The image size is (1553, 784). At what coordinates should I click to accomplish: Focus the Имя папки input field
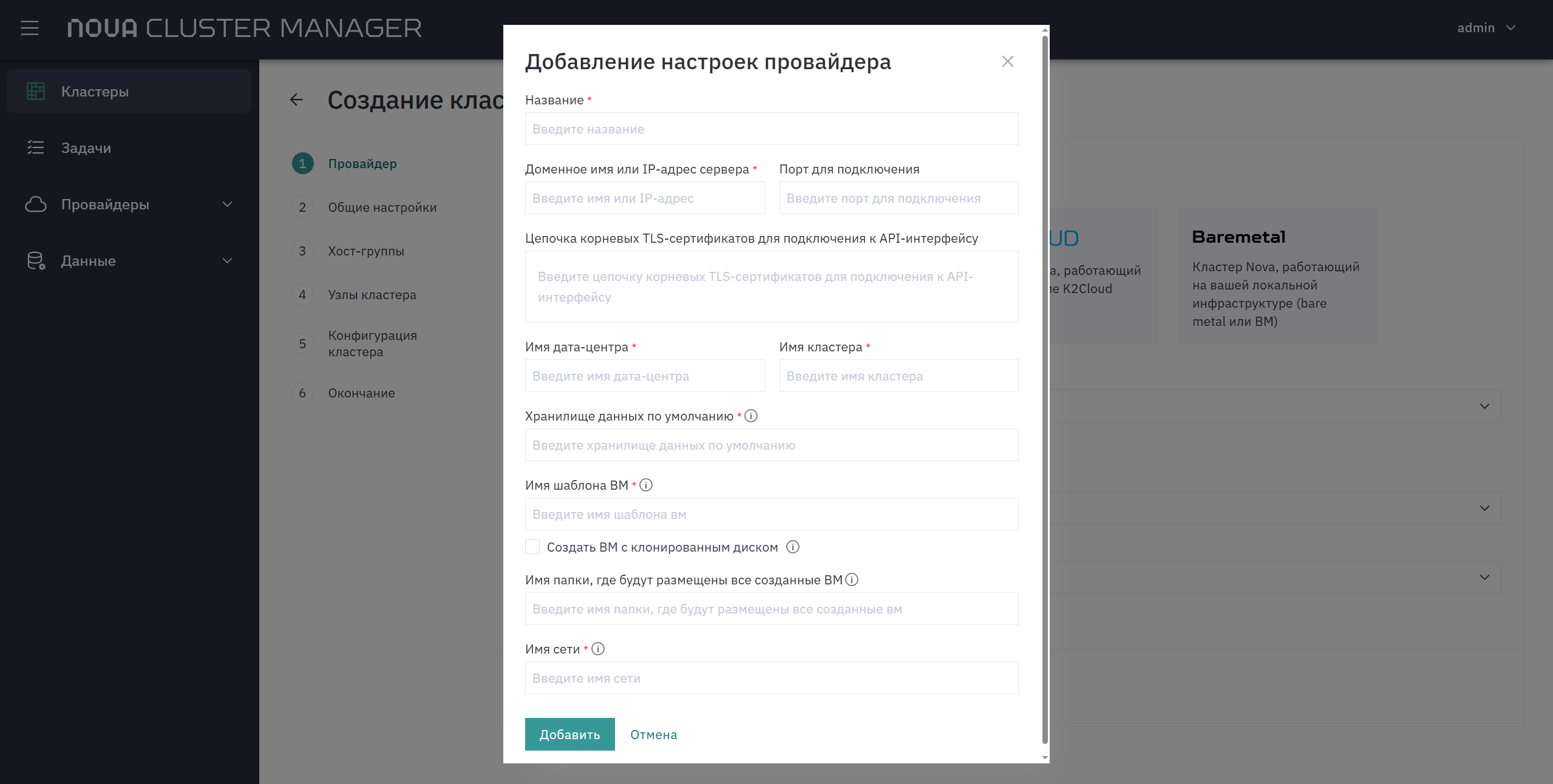(772, 609)
